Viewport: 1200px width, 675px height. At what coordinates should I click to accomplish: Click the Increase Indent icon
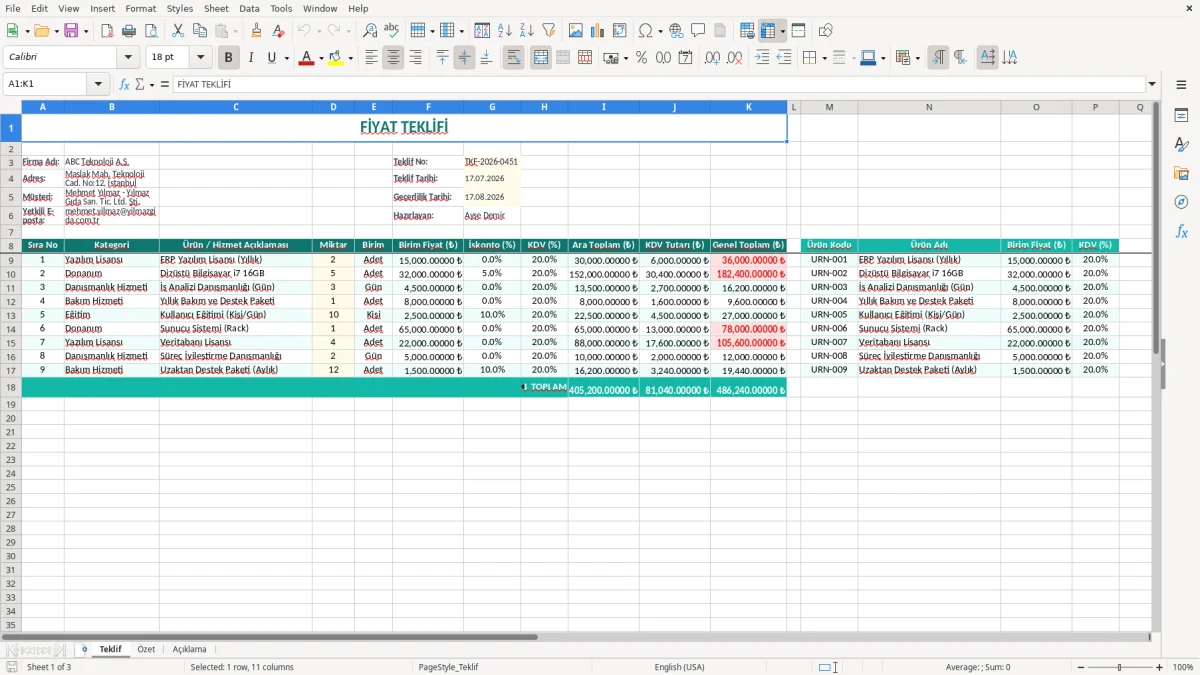click(762, 58)
